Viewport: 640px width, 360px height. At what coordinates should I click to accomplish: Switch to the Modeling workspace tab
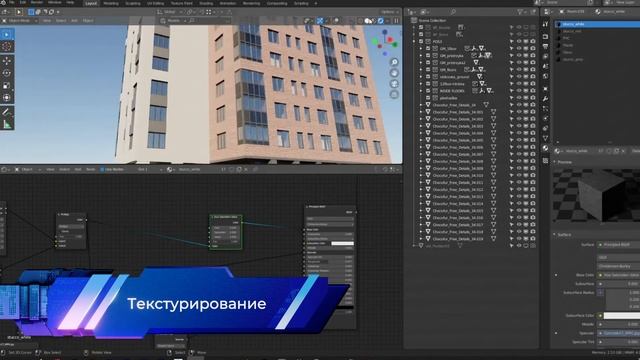pyautogui.click(x=111, y=3)
